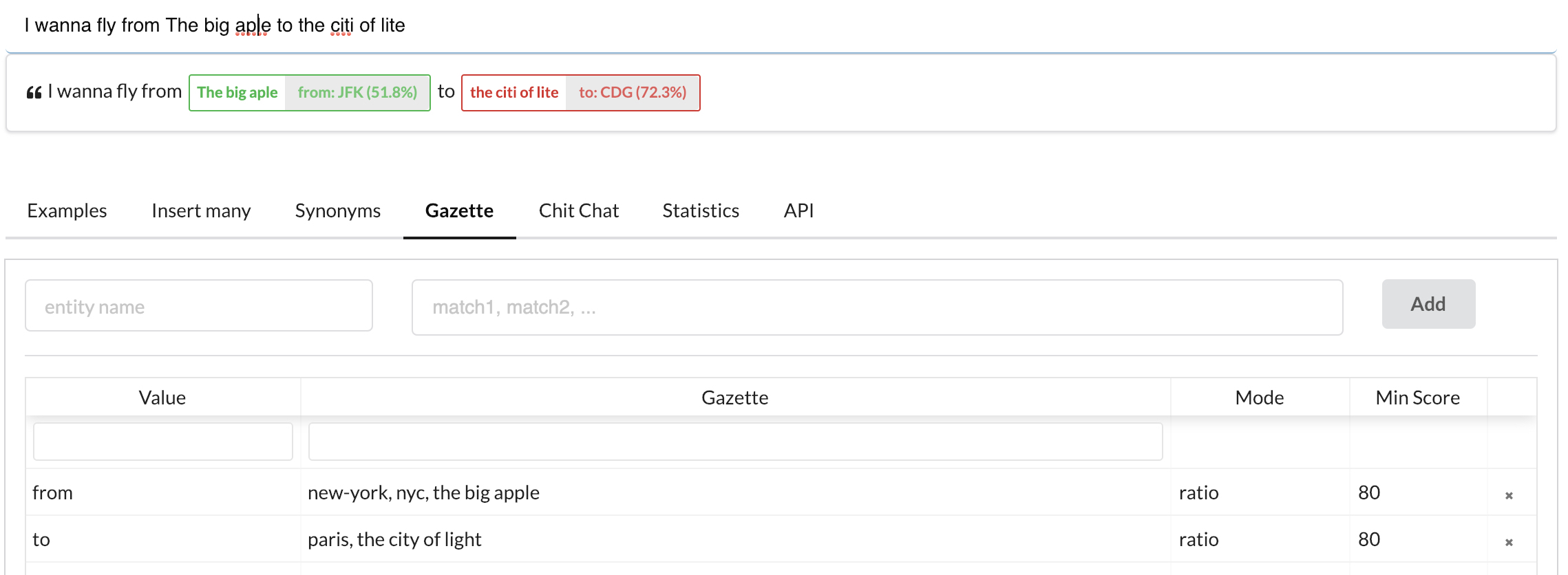
Task: Go to the Chit Chat tab
Action: pos(578,210)
